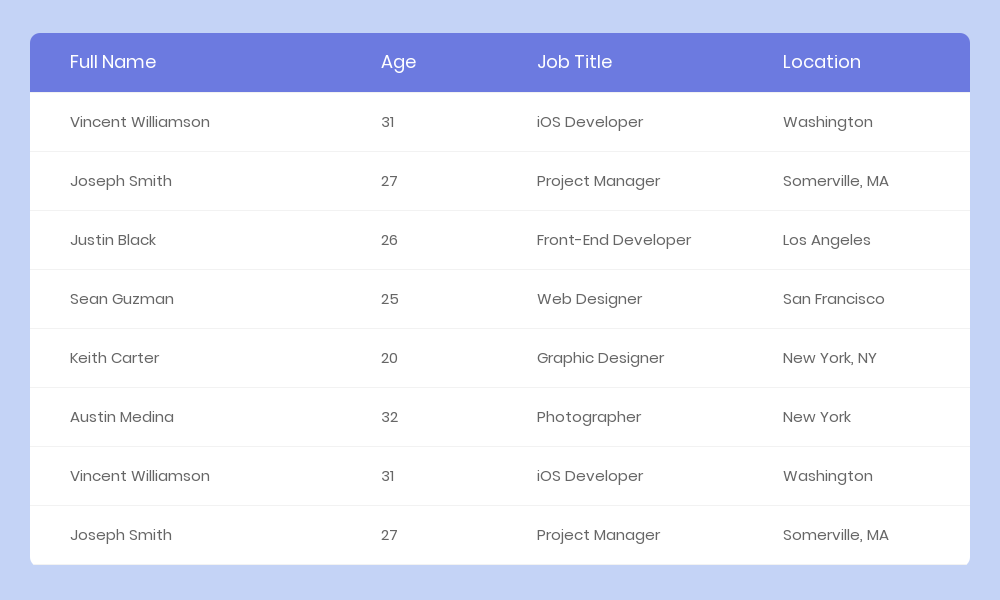Select the San Francisco location cell
The height and width of the screenshot is (600, 1000).
click(x=833, y=299)
